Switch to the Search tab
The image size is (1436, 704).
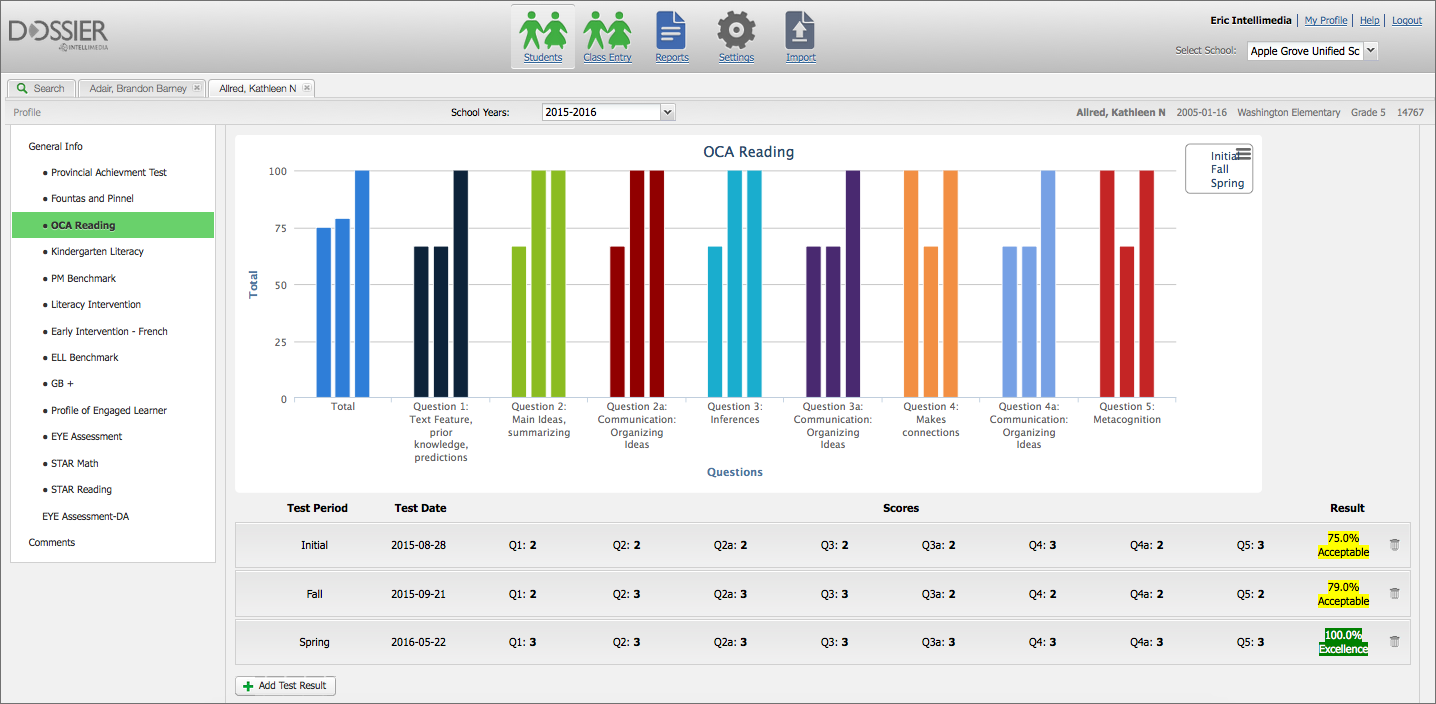(41, 88)
